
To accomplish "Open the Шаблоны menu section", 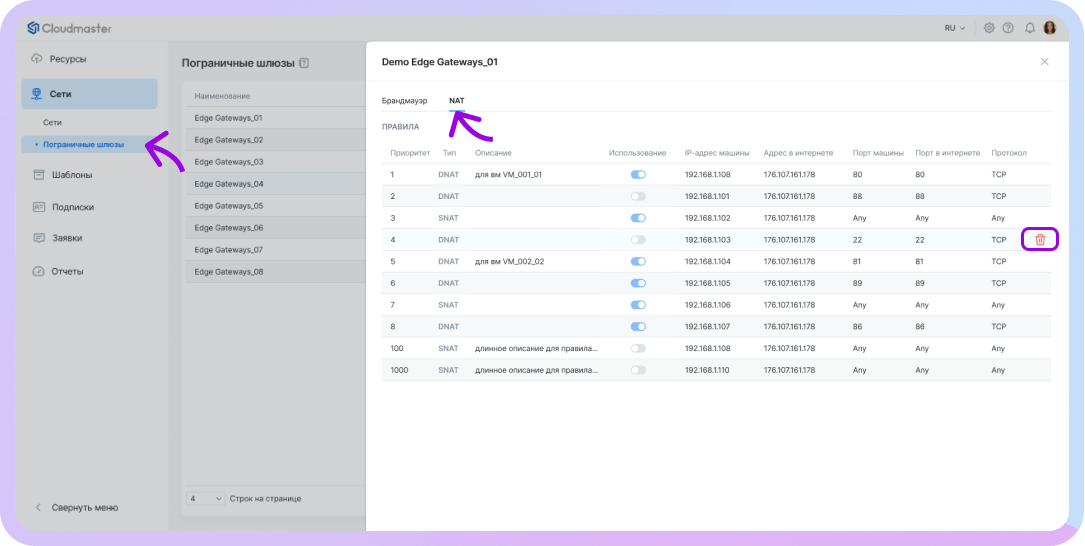I will coord(72,175).
